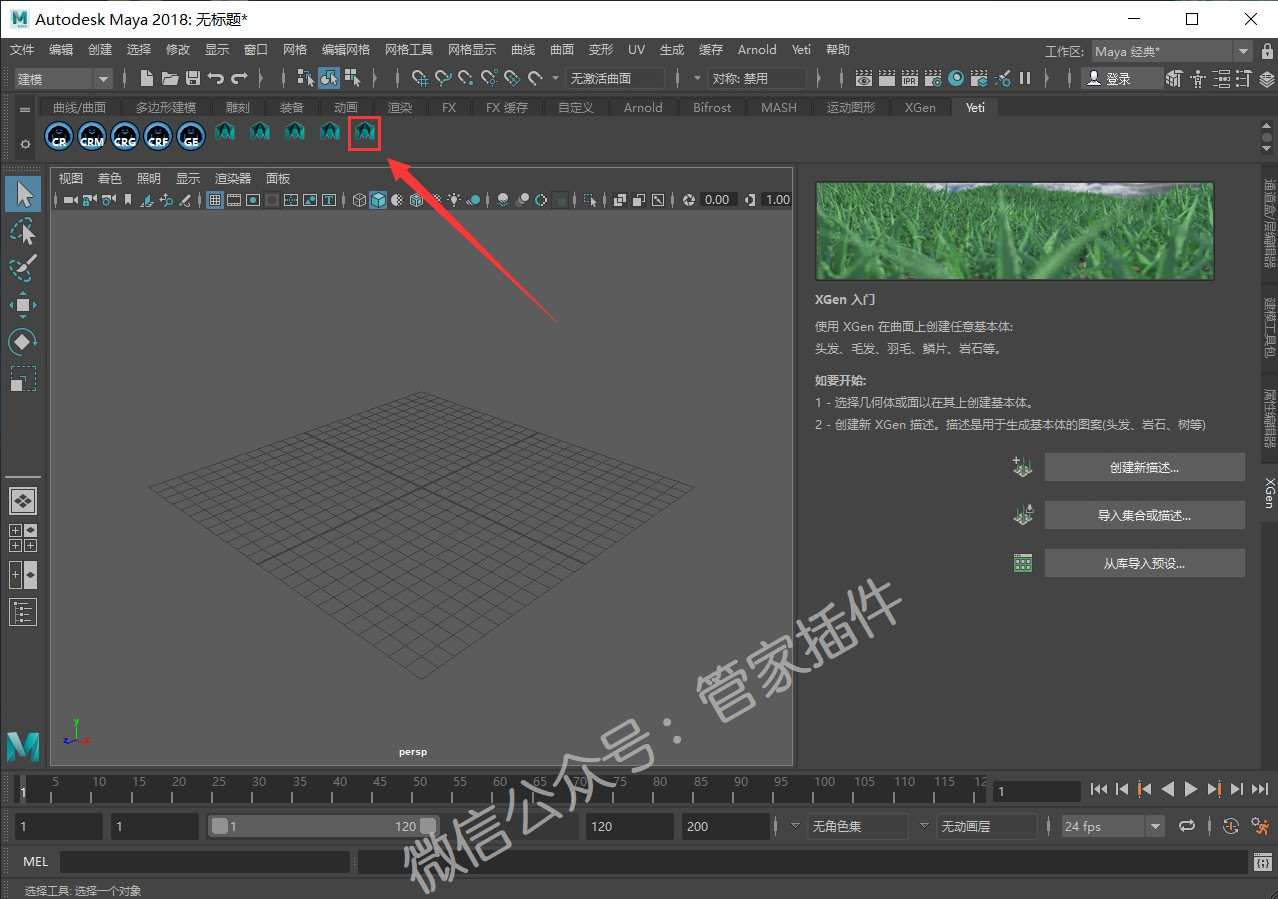The width and height of the screenshot is (1278, 899).
Task: Open the shelf options gear menu
Action: pyautogui.click(x=25, y=144)
